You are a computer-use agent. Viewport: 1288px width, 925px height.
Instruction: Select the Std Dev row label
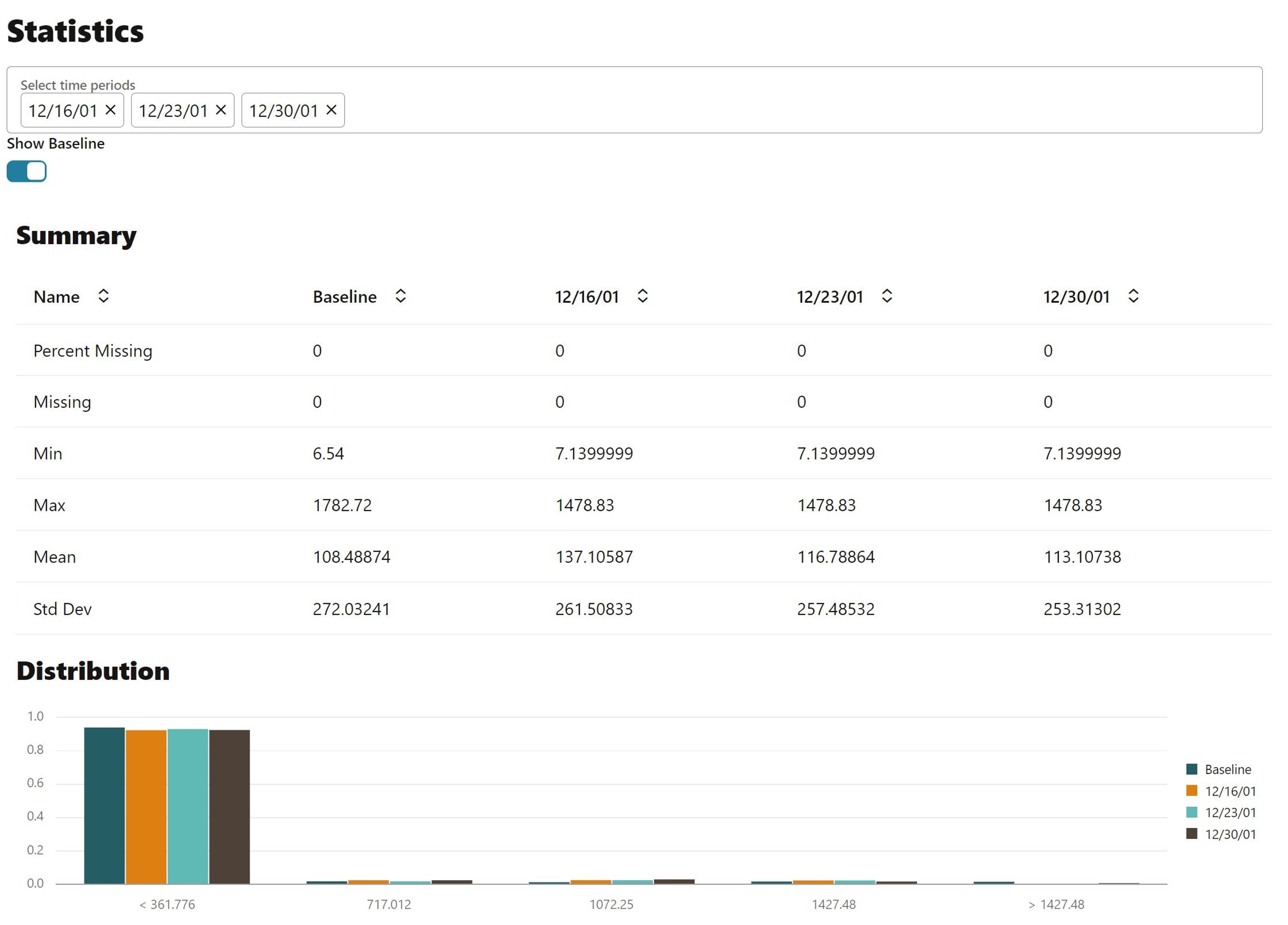63,609
